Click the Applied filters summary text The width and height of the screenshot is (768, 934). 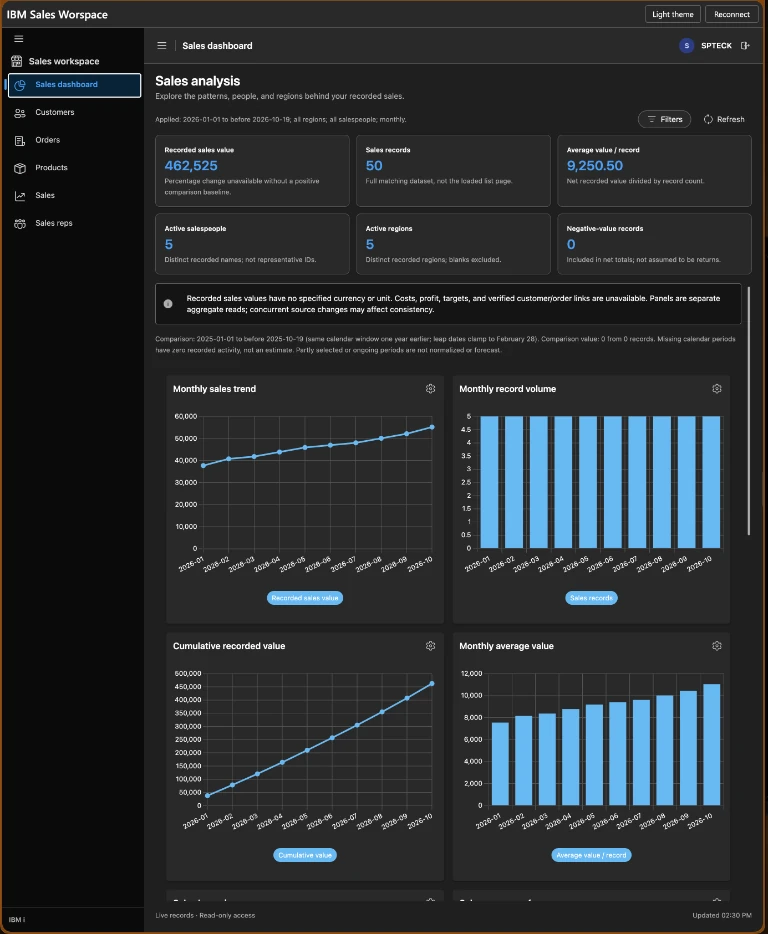click(281, 120)
